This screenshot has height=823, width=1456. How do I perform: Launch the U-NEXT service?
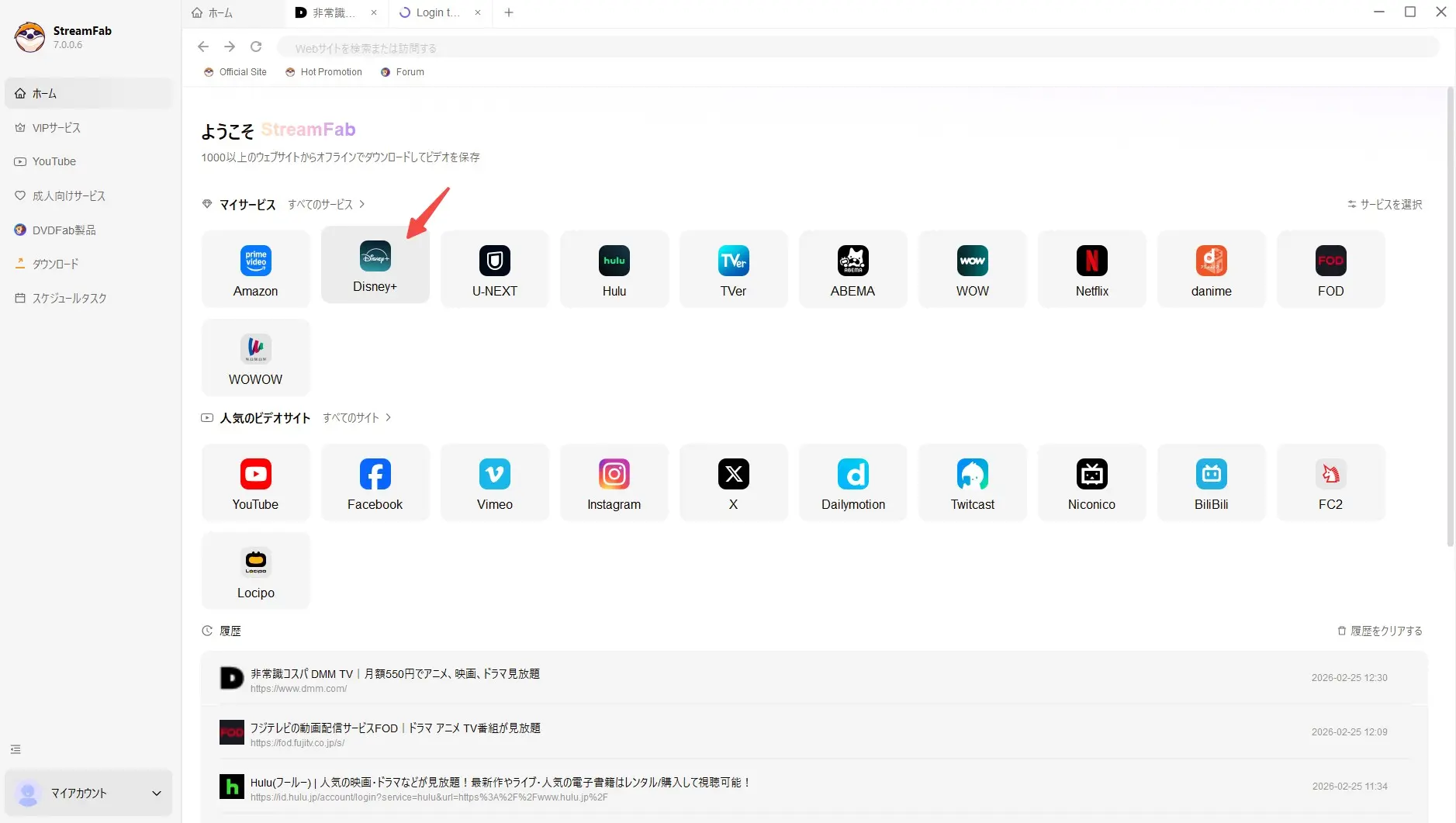click(494, 269)
